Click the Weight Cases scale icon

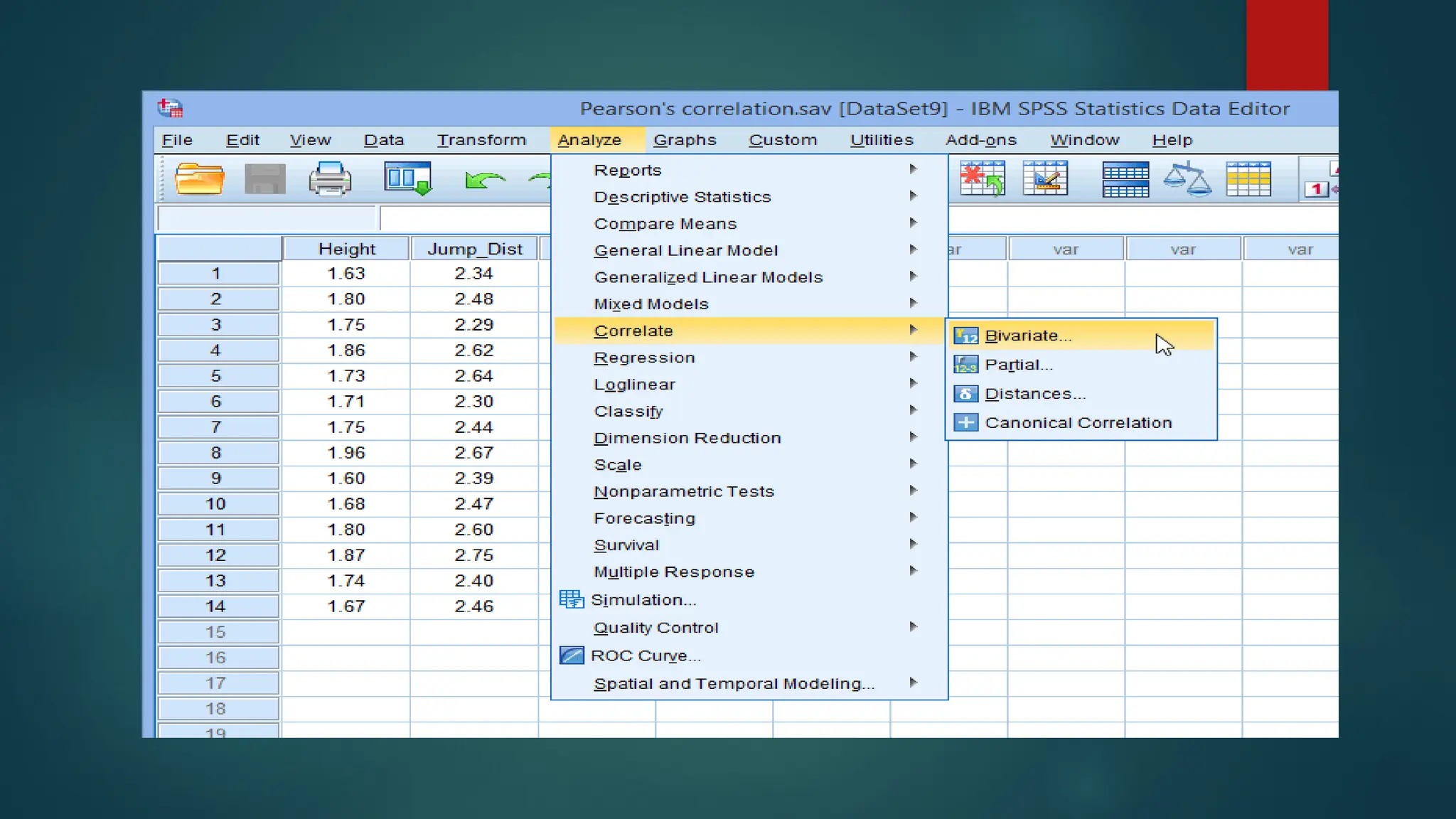(x=1187, y=179)
